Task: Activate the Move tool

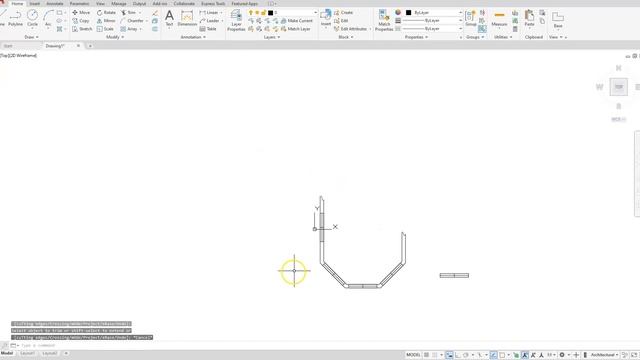Action: pos(81,13)
